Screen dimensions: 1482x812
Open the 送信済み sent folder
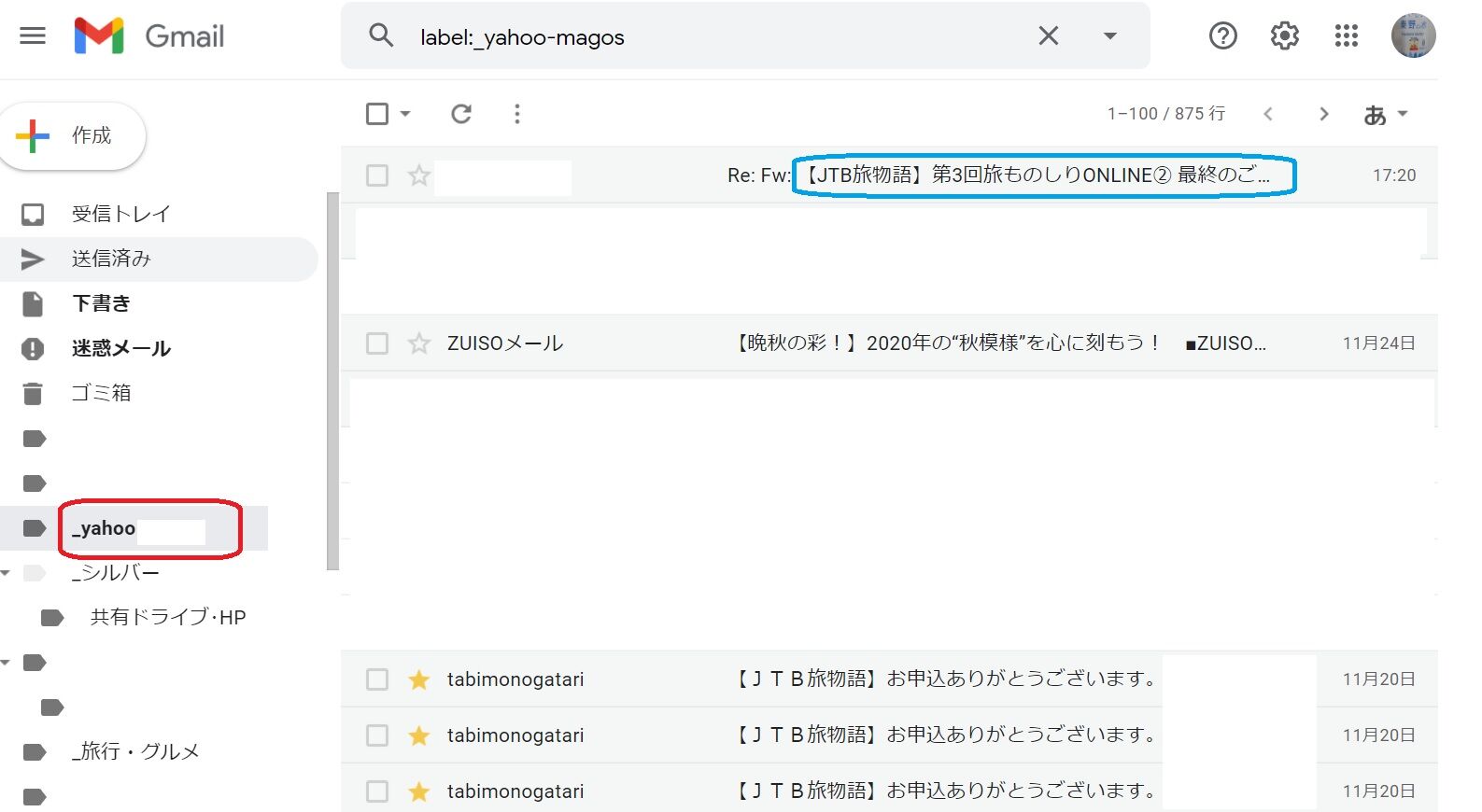[x=111, y=259]
